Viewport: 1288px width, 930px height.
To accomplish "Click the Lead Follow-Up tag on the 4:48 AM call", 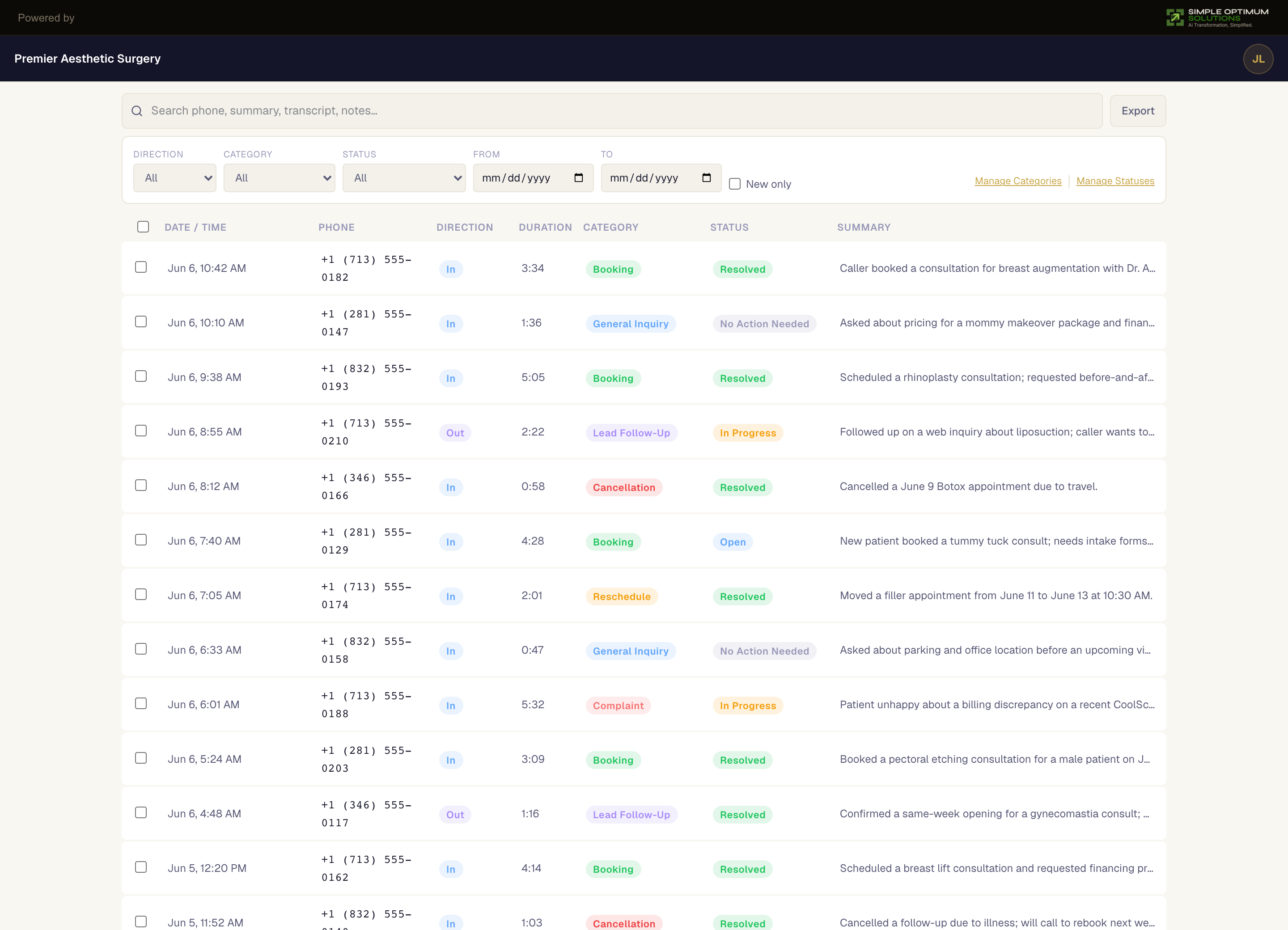I will pos(631,815).
